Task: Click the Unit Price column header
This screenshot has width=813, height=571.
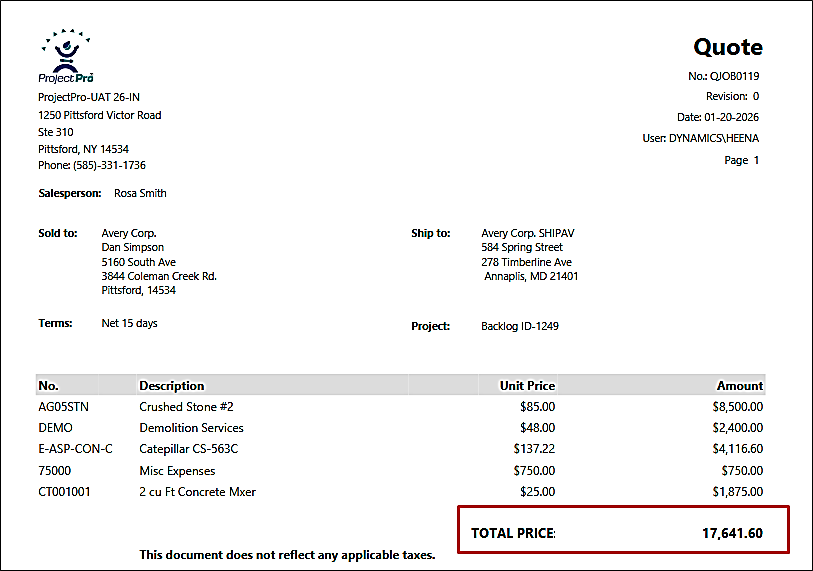Action: pos(527,385)
